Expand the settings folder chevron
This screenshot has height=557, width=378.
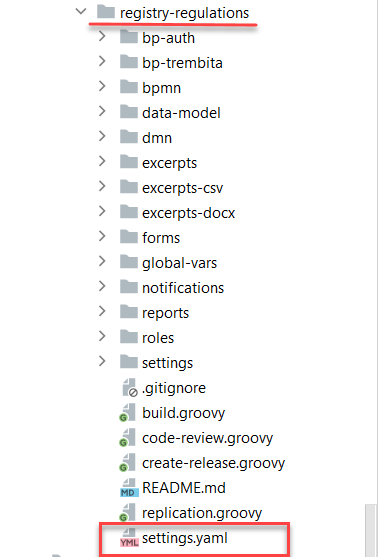(102, 361)
